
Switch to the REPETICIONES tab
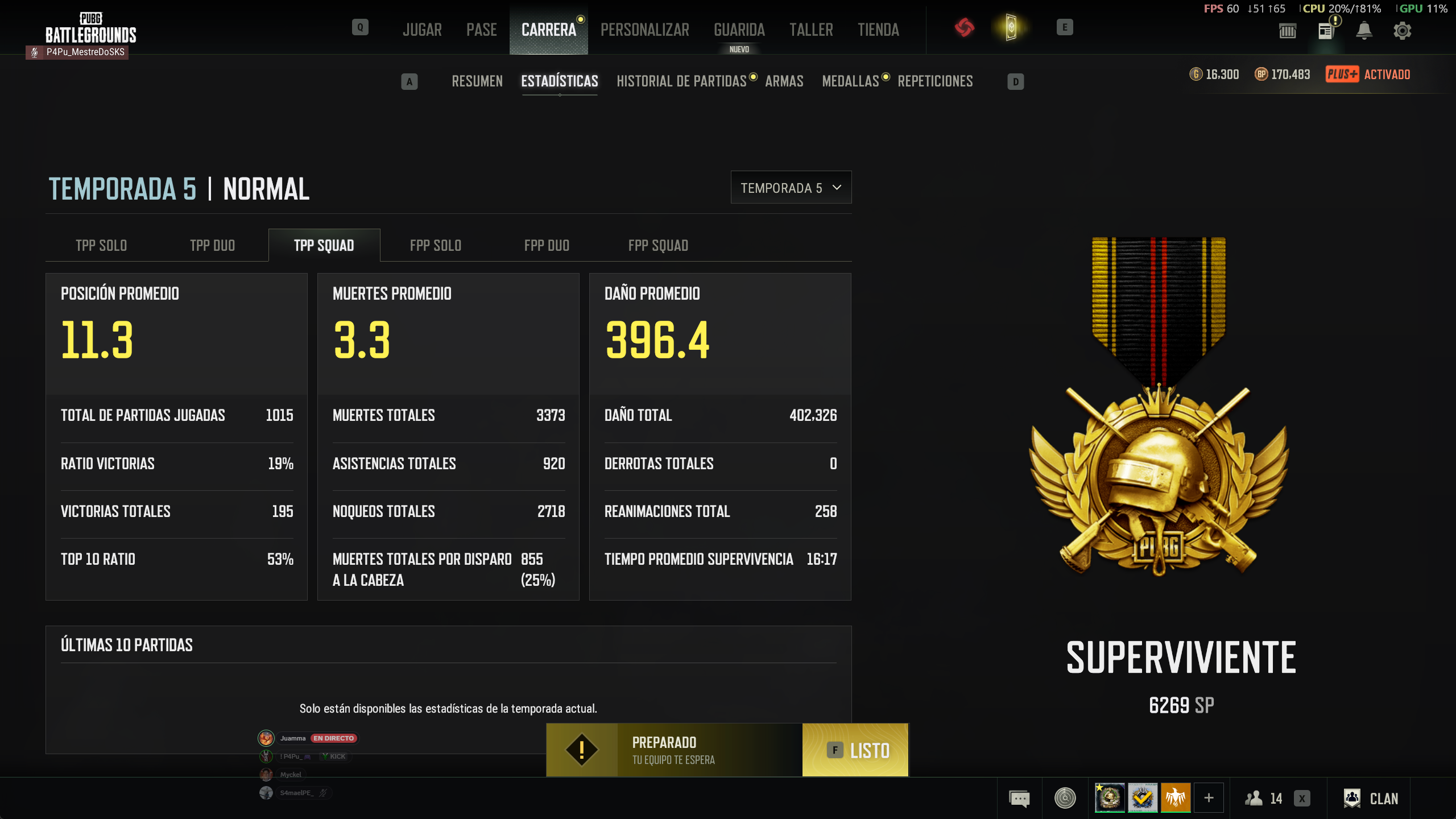point(935,81)
